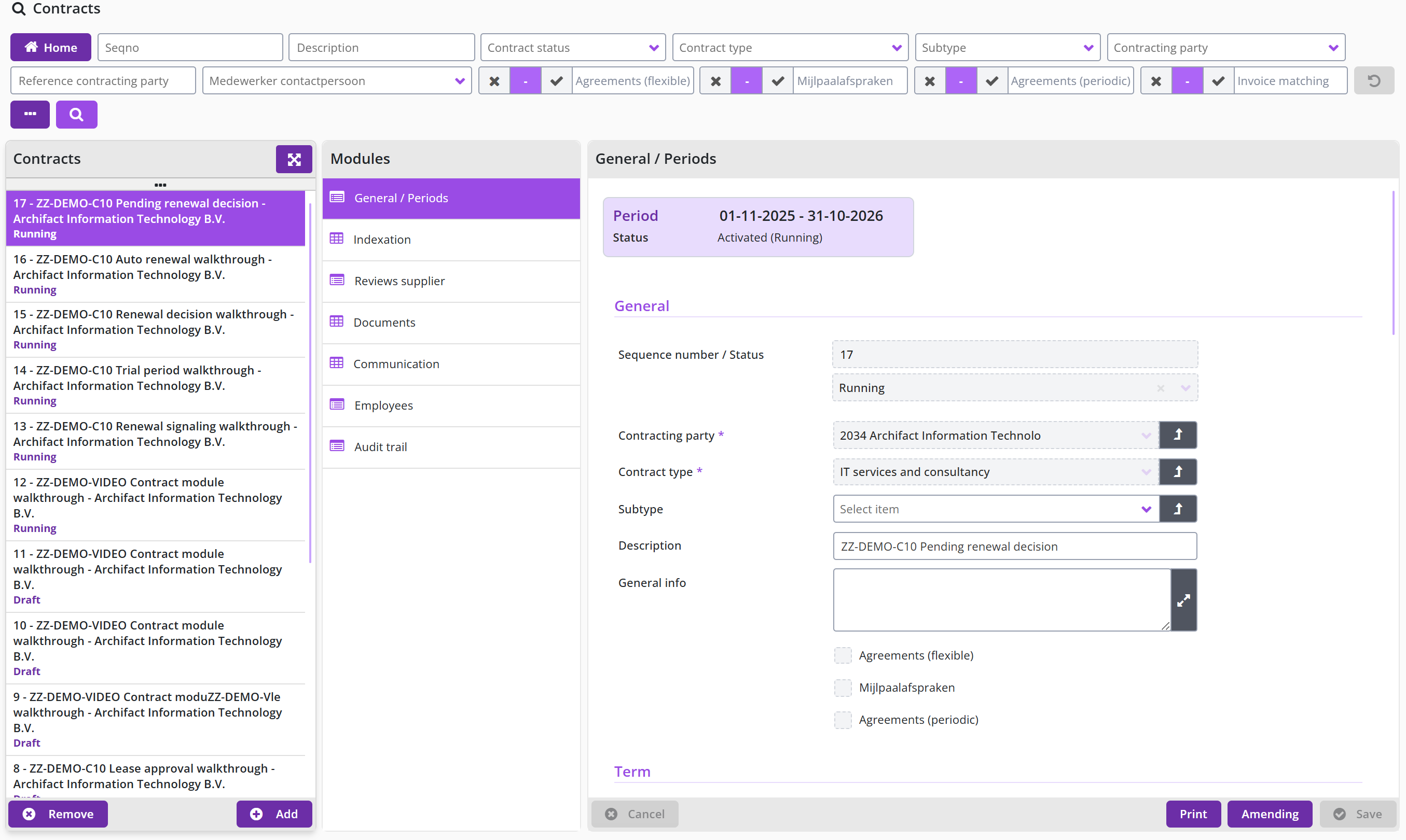Viewport: 1406px width, 840px height.
Task: Expand the General info text editor
Action: (1183, 600)
